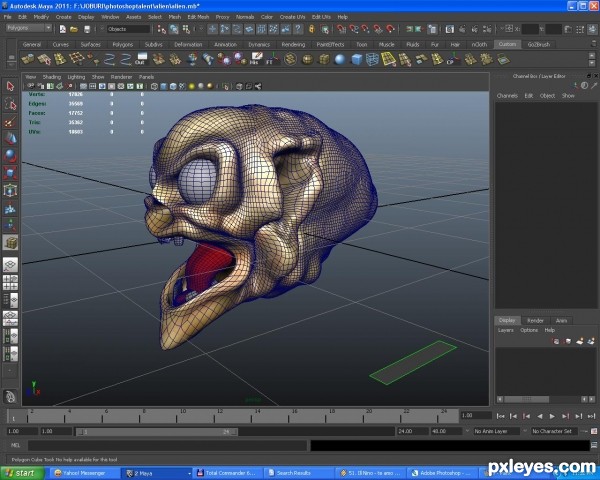Activate the Universal Manipulator tool
The image size is (600, 480).
(10, 190)
